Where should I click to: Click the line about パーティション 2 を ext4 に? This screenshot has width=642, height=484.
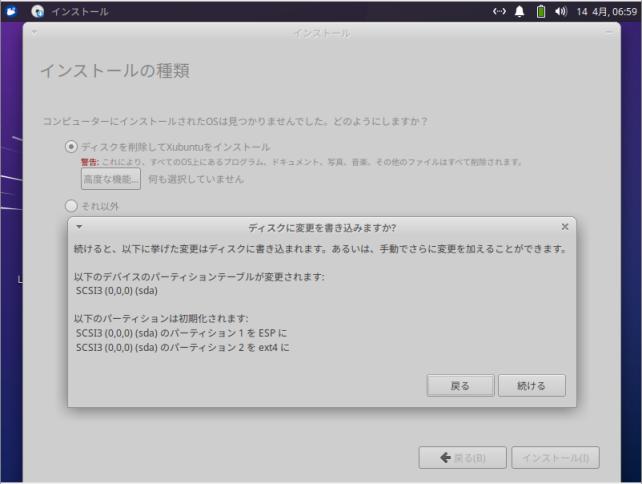(183, 348)
